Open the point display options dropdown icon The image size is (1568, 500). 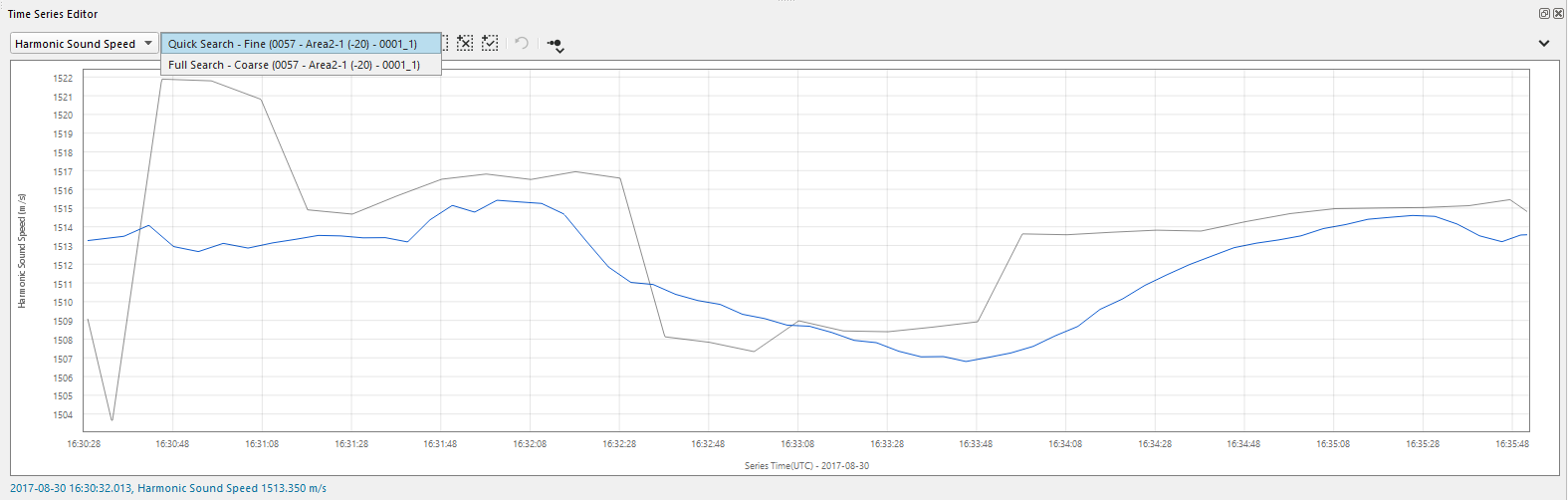[x=556, y=45]
